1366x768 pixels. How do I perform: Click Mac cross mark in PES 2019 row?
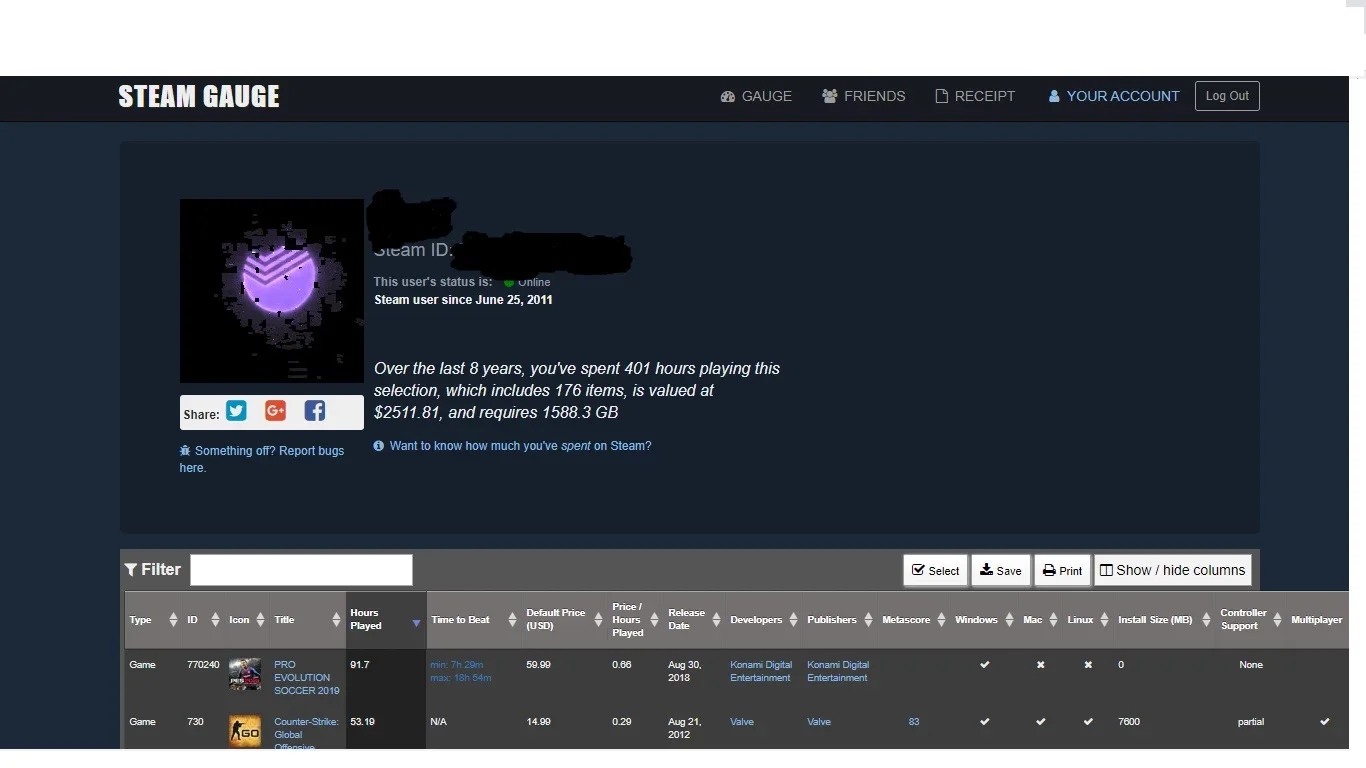click(x=1041, y=665)
